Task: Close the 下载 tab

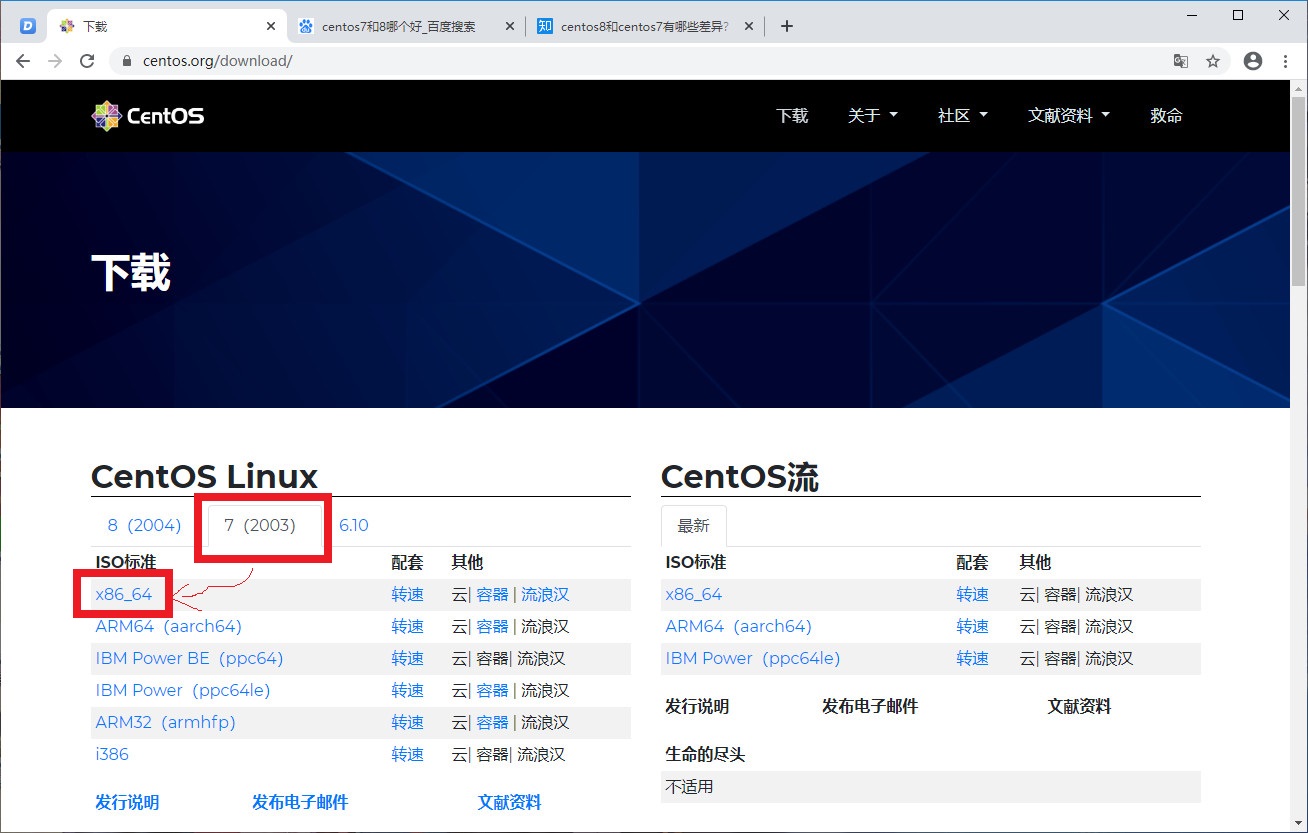Action: tap(271, 26)
